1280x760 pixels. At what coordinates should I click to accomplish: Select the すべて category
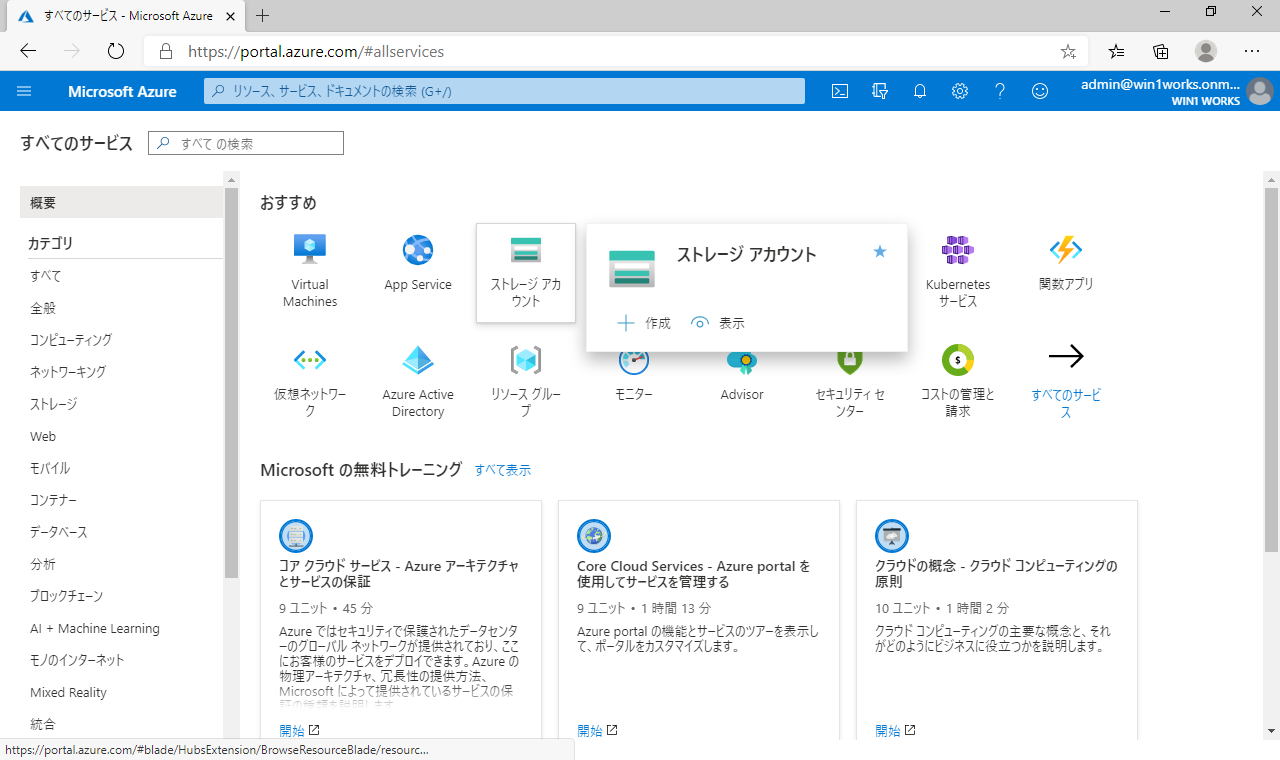pos(45,276)
